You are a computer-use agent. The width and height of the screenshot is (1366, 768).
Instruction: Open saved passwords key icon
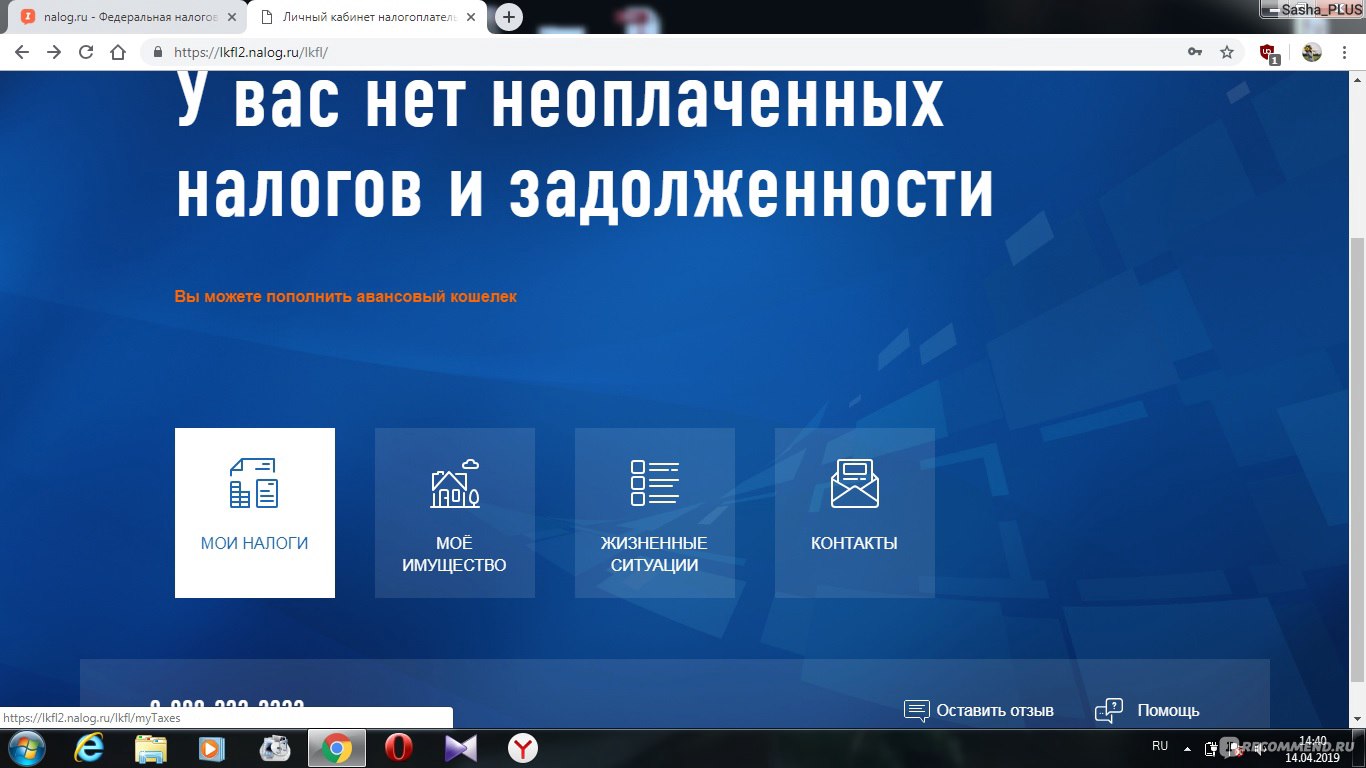1194,52
